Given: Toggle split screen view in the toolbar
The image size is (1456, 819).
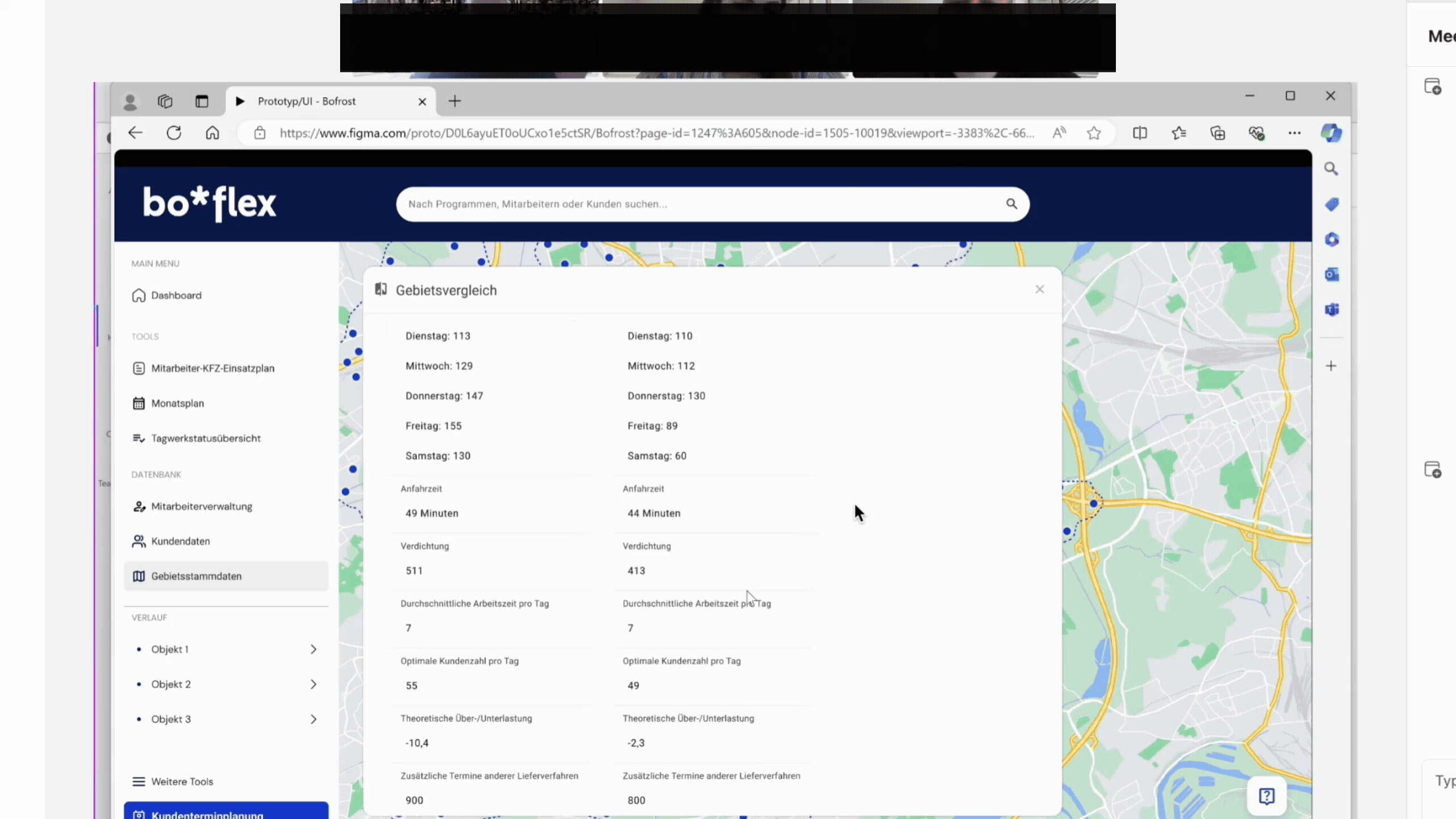Looking at the screenshot, I should pyautogui.click(x=1140, y=133).
